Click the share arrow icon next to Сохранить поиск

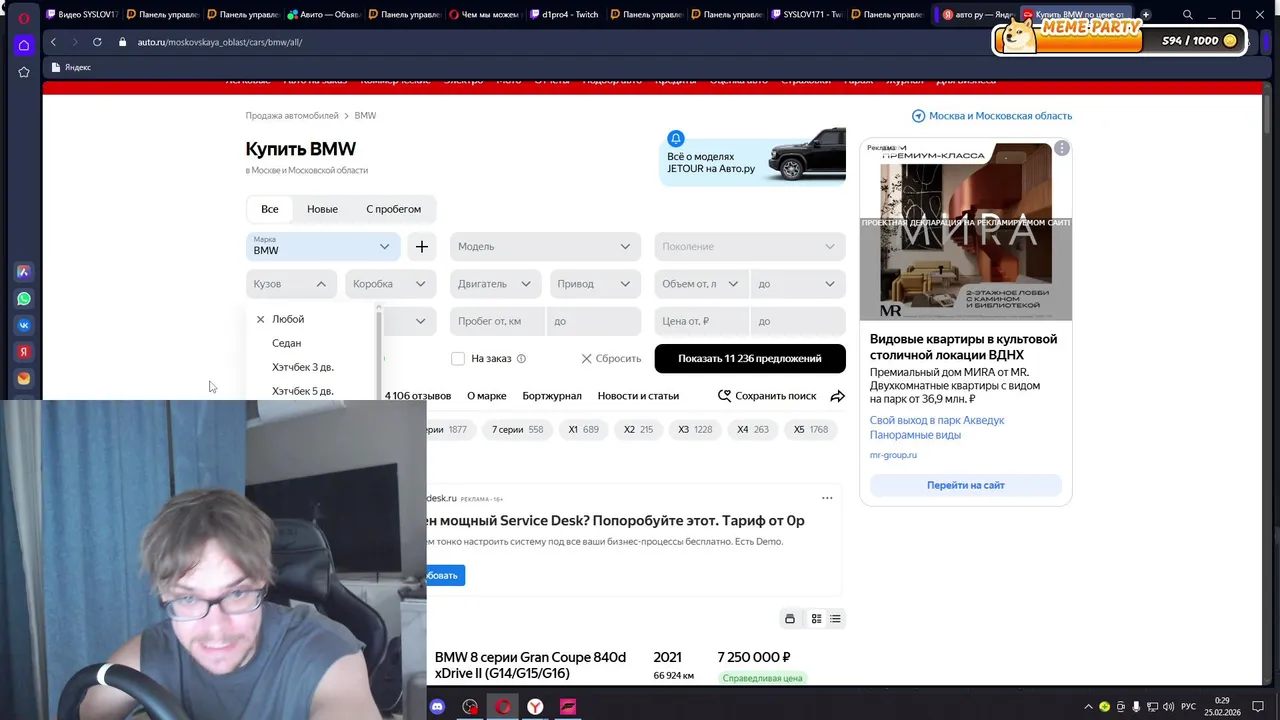click(838, 396)
